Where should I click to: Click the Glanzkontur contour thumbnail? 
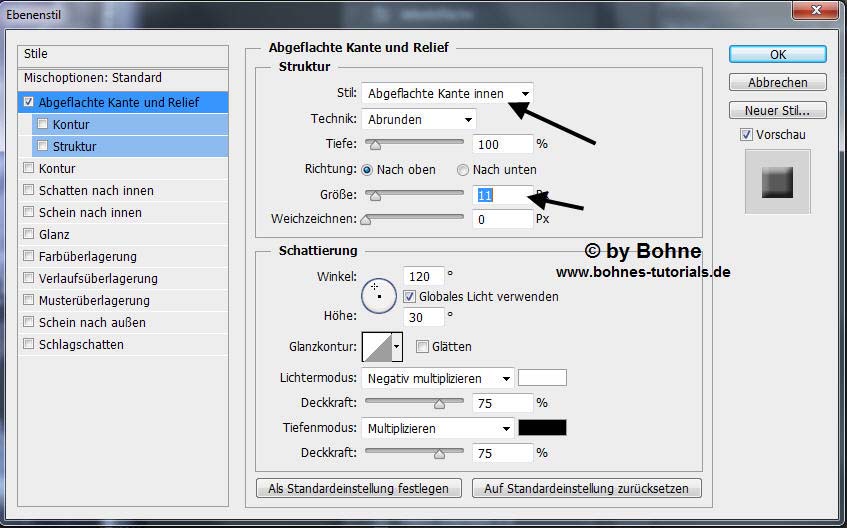point(377,347)
